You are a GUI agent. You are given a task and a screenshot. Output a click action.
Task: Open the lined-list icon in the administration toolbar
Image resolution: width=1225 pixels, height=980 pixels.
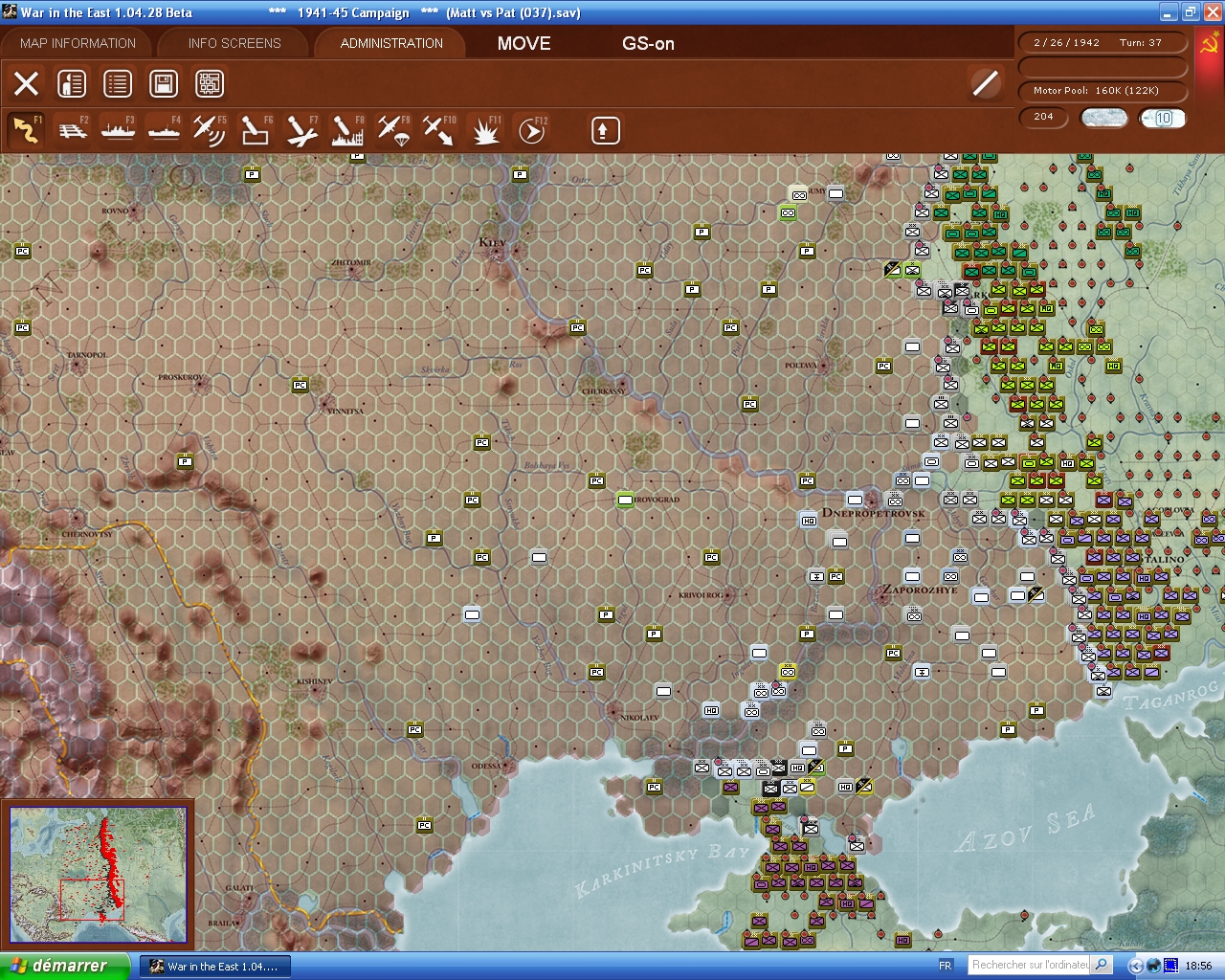point(118,83)
